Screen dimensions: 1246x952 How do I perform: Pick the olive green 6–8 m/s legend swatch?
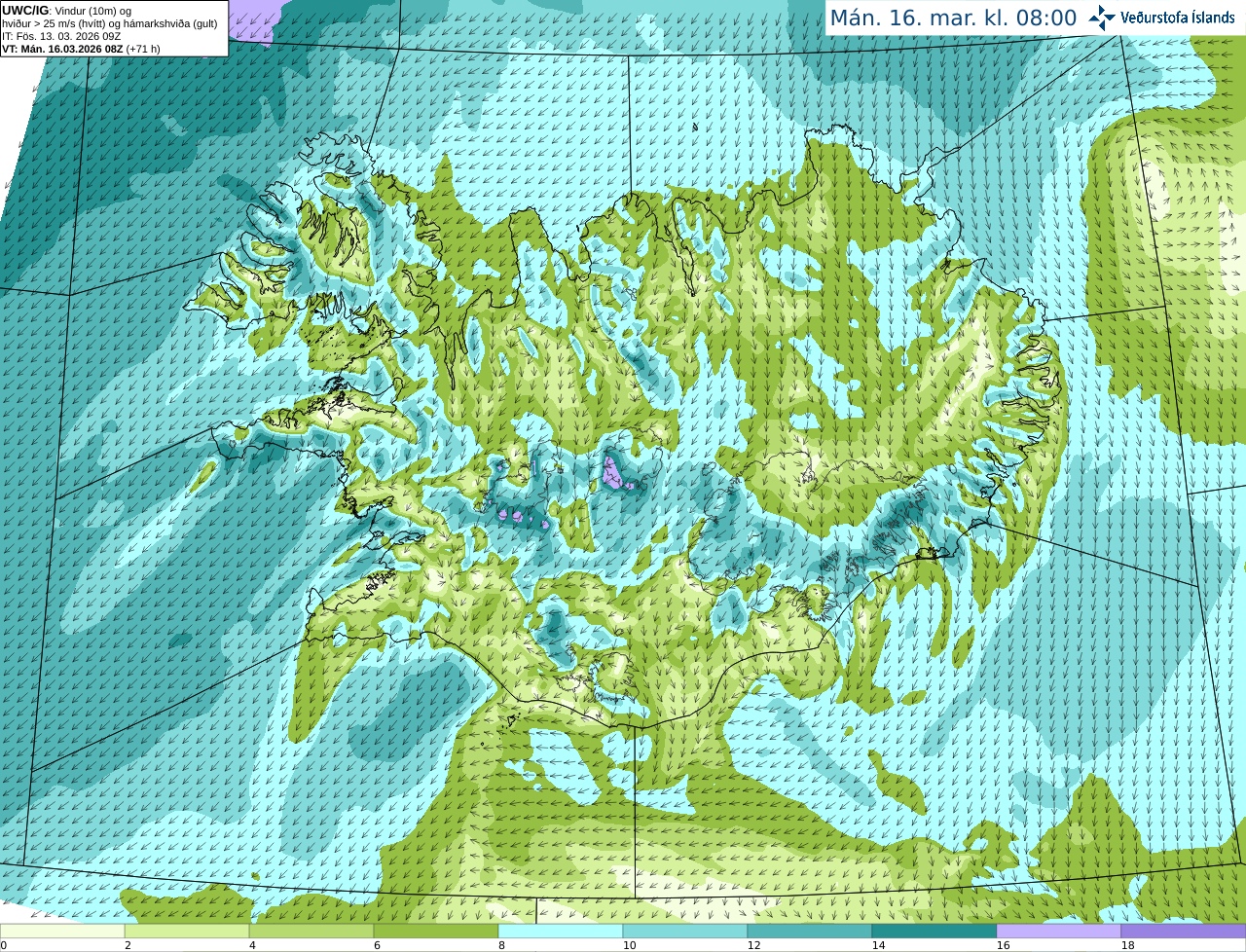(436, 932)
